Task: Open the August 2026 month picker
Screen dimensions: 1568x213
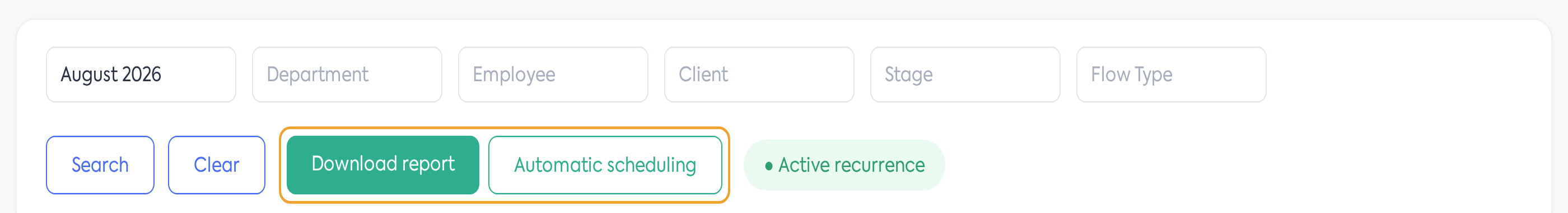Action: point(141,74)
